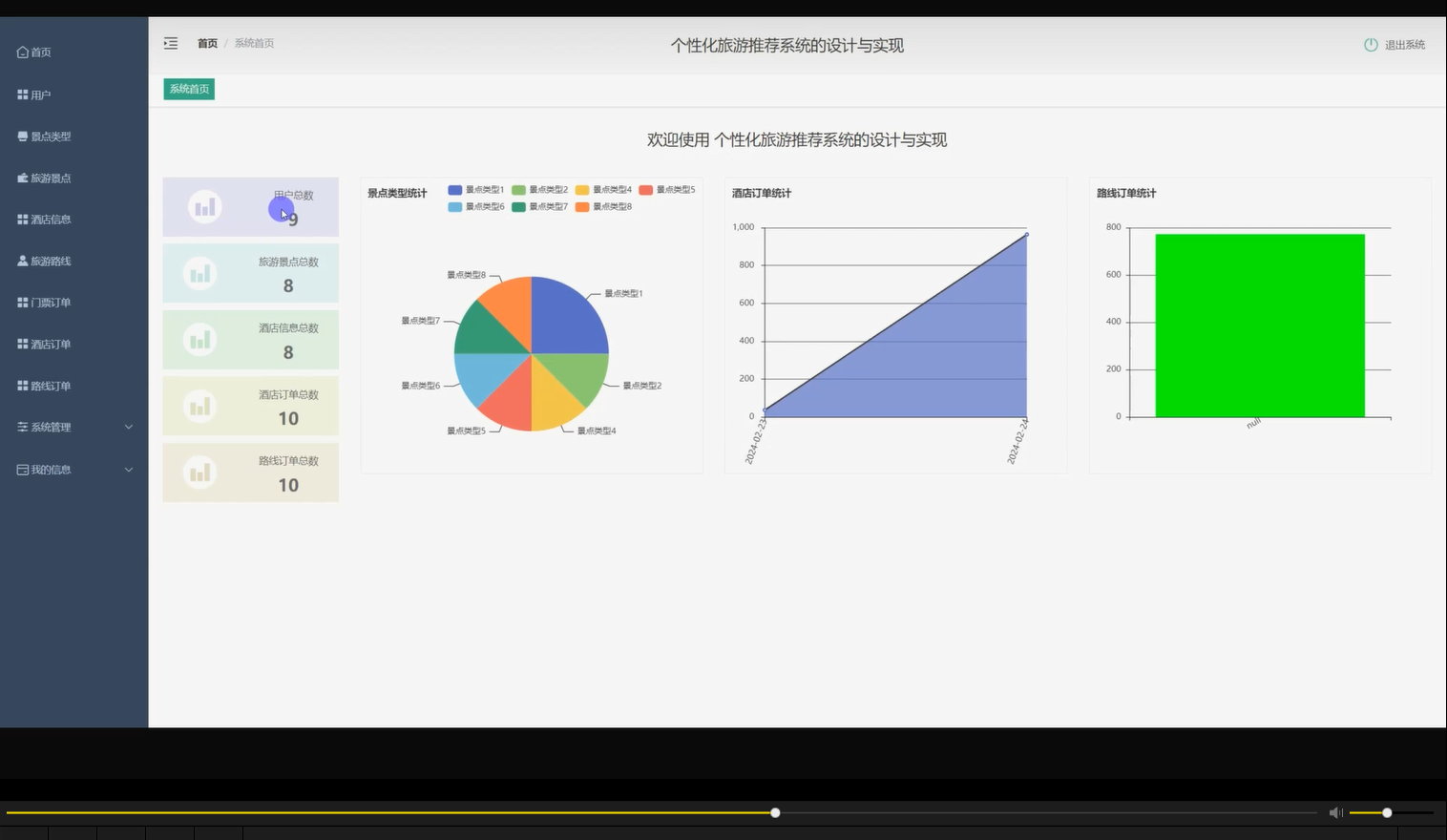Click the 2024-02-23 data point on 酒店订单统计
This screenshot has height=840, width=1447.
[x=765, y=411]
